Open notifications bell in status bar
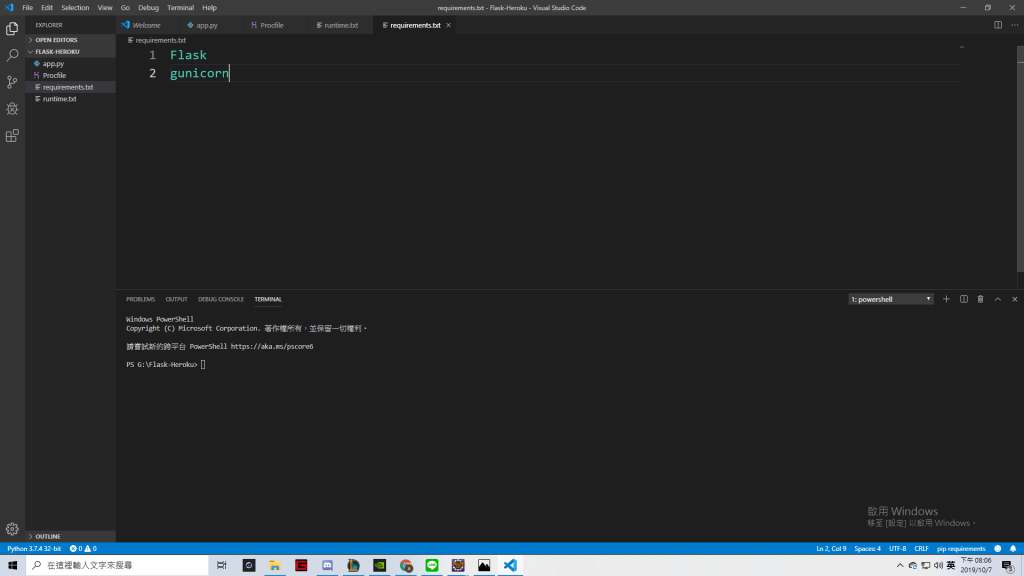 point(1013,549)
